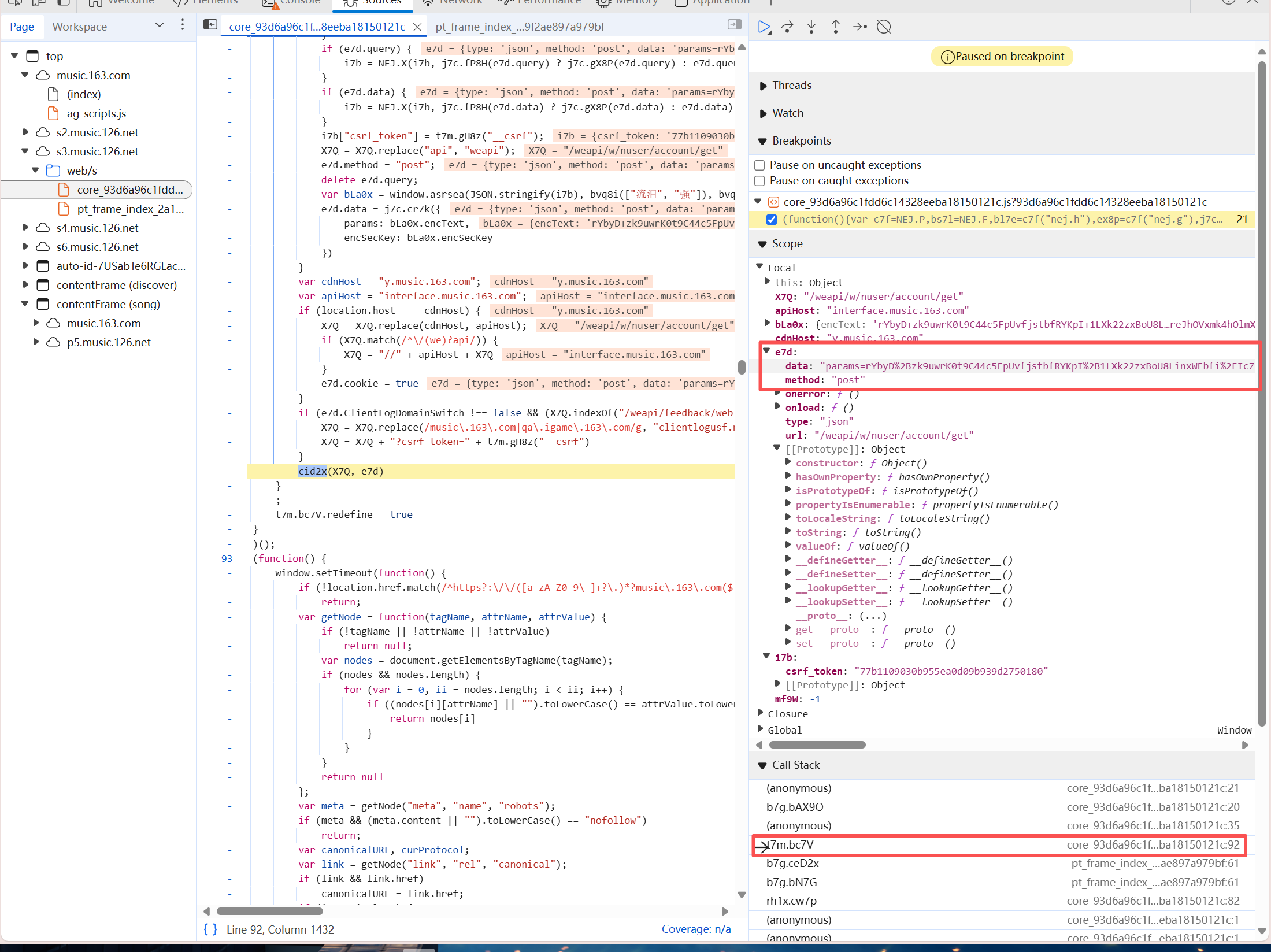This screenshot has height=952, width=1271.
Task: Click the Step arrow-dot icon
Action: [859, 27]
